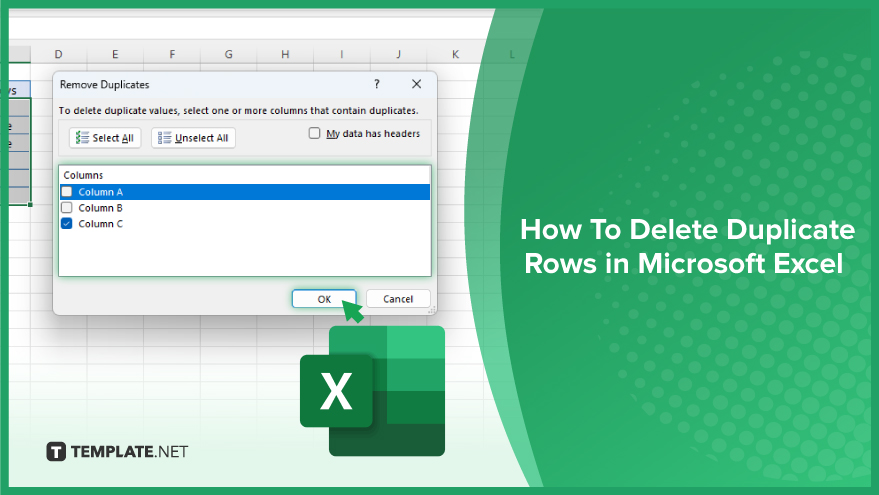The width and height of the screenshot is (879, 495).
Task: Select the Column B row text
Action: [100, 207]
